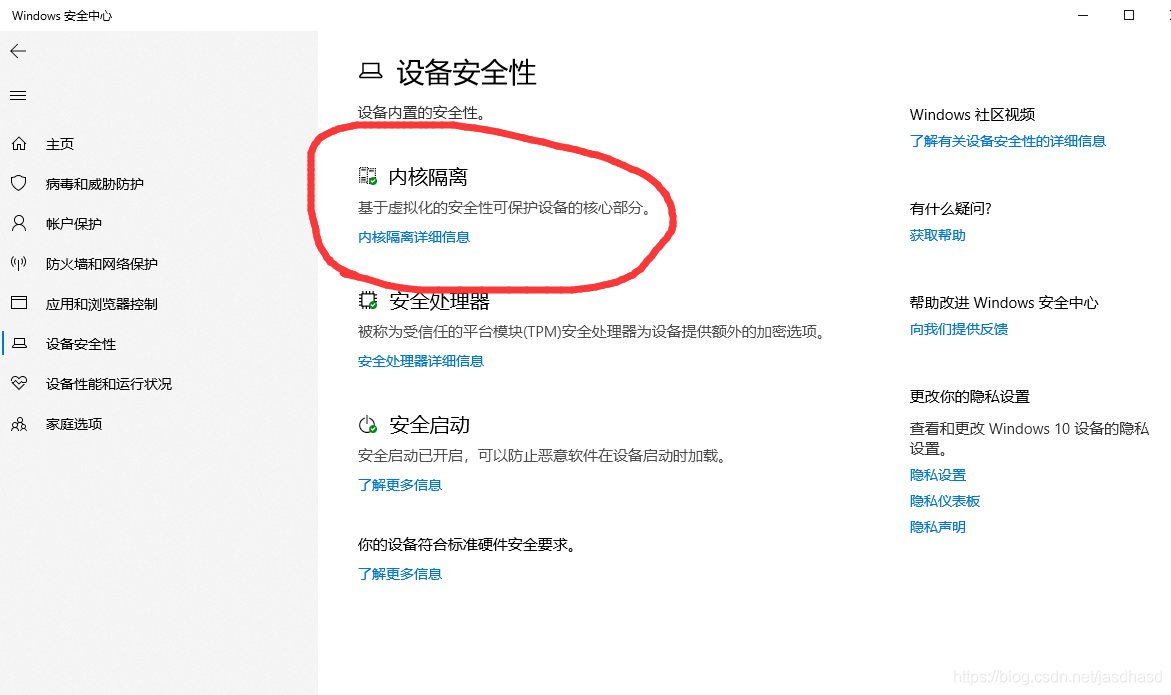Click text 安全启动已开启 description
This screenshot has width=1171, height=695.
541,455
